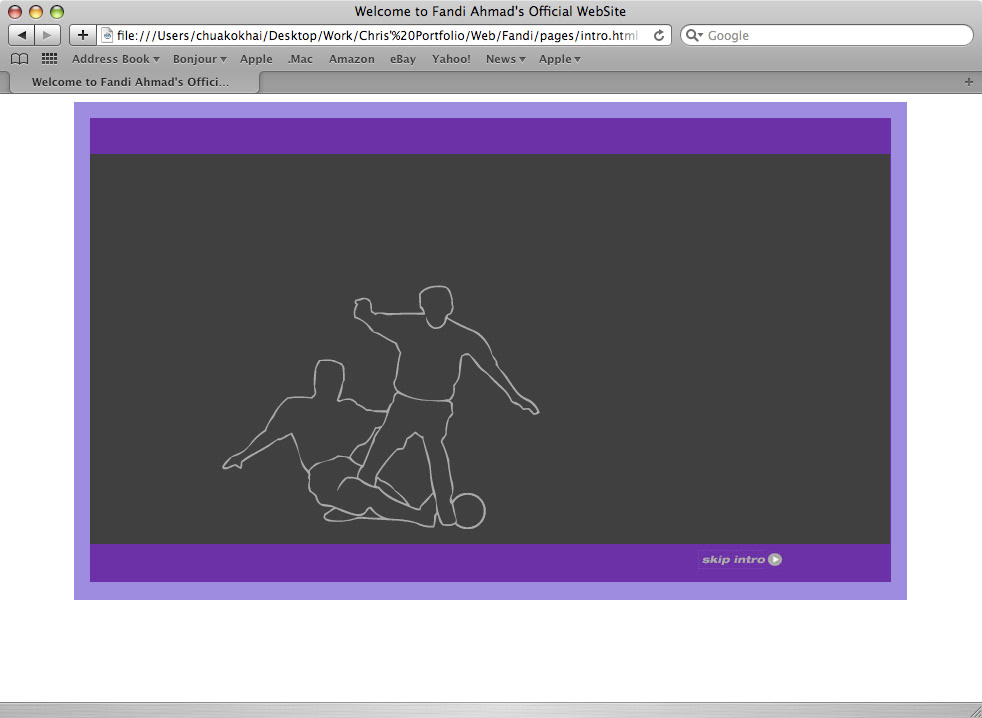The width and height of the screenshot is (982, 718).
Task: Expand the Apple bookmarks folder next to News
Action: click(560, 59)
